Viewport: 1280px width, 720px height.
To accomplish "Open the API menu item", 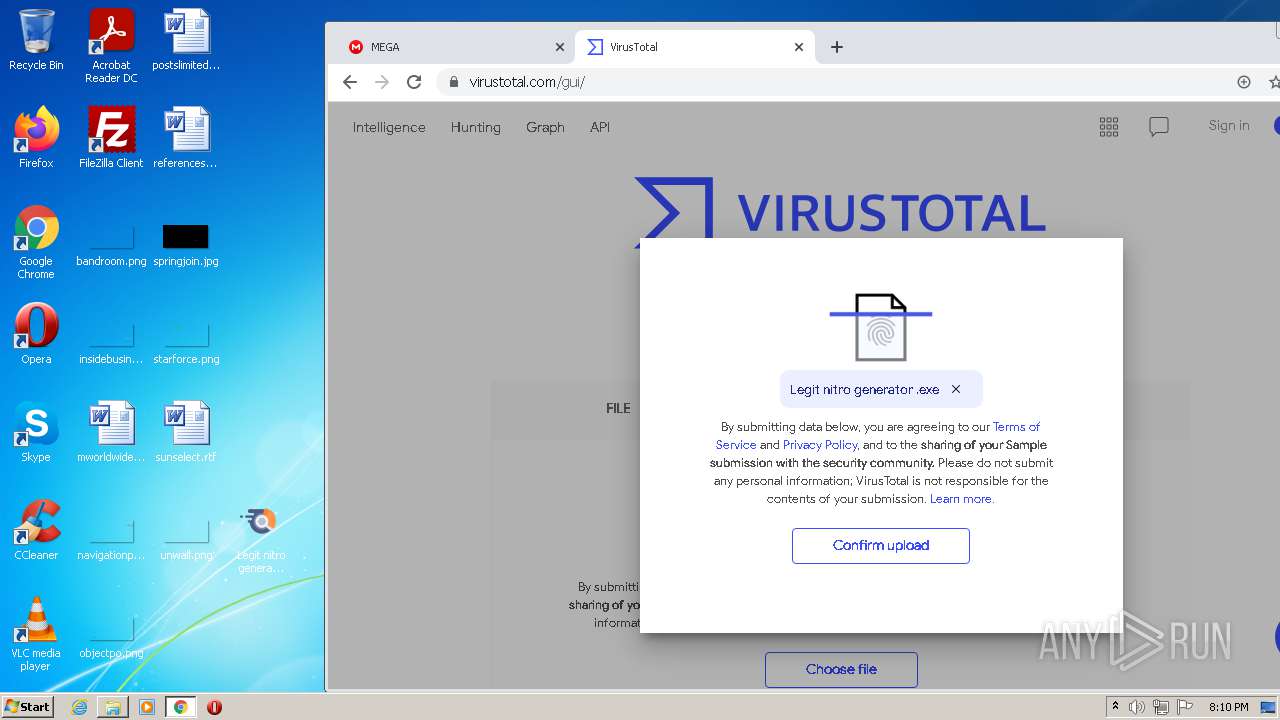I will 600,127.
